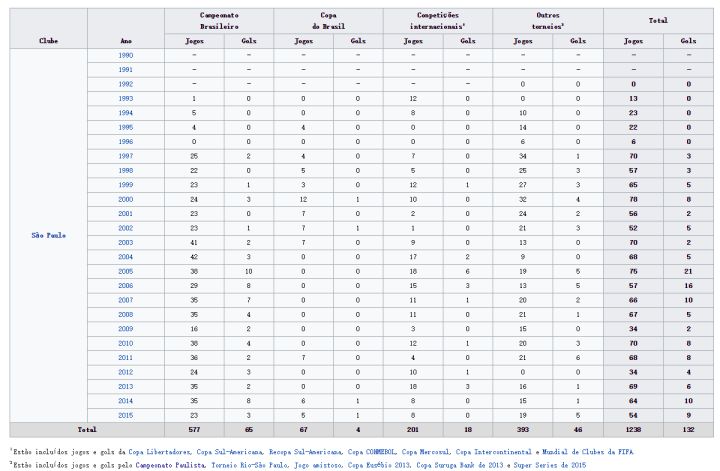The width and height of the screenshot is (720, 471).
Task: Click the 1990 year link
Action: point(125,56)
